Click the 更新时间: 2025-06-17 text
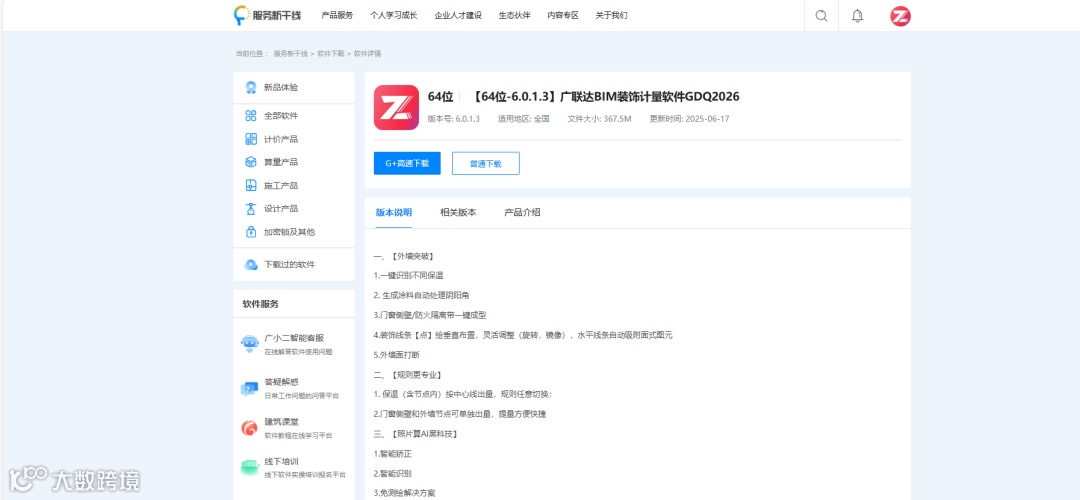 coord(689,118)
